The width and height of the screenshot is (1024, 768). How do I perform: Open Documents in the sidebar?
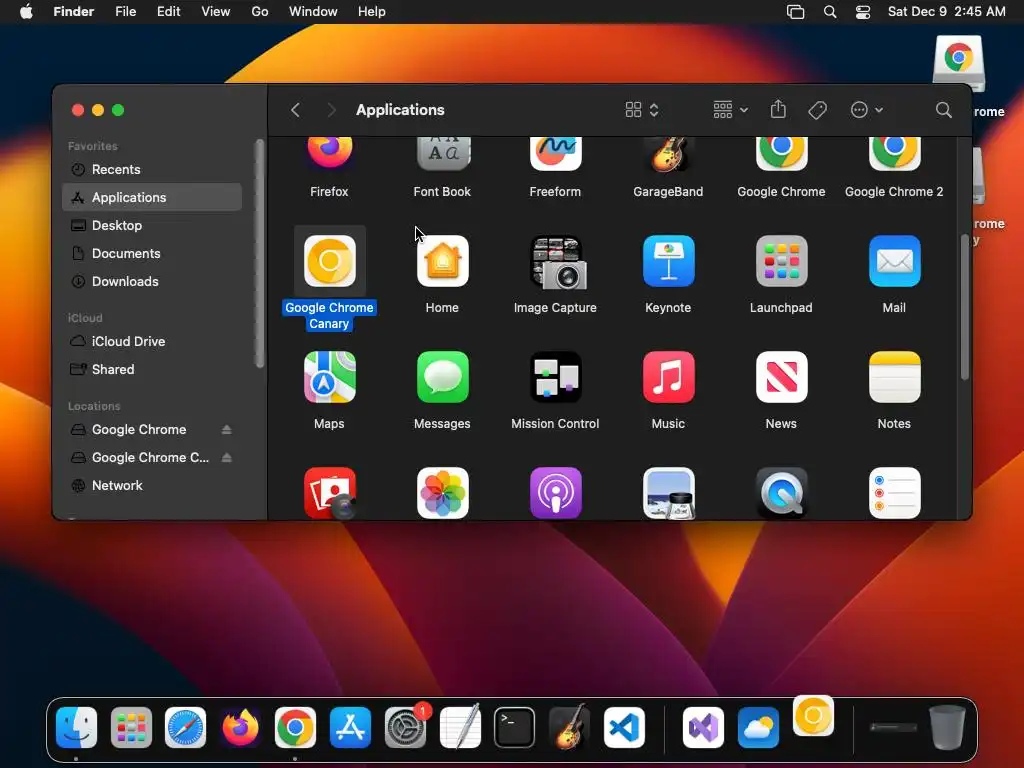[152, 253]
